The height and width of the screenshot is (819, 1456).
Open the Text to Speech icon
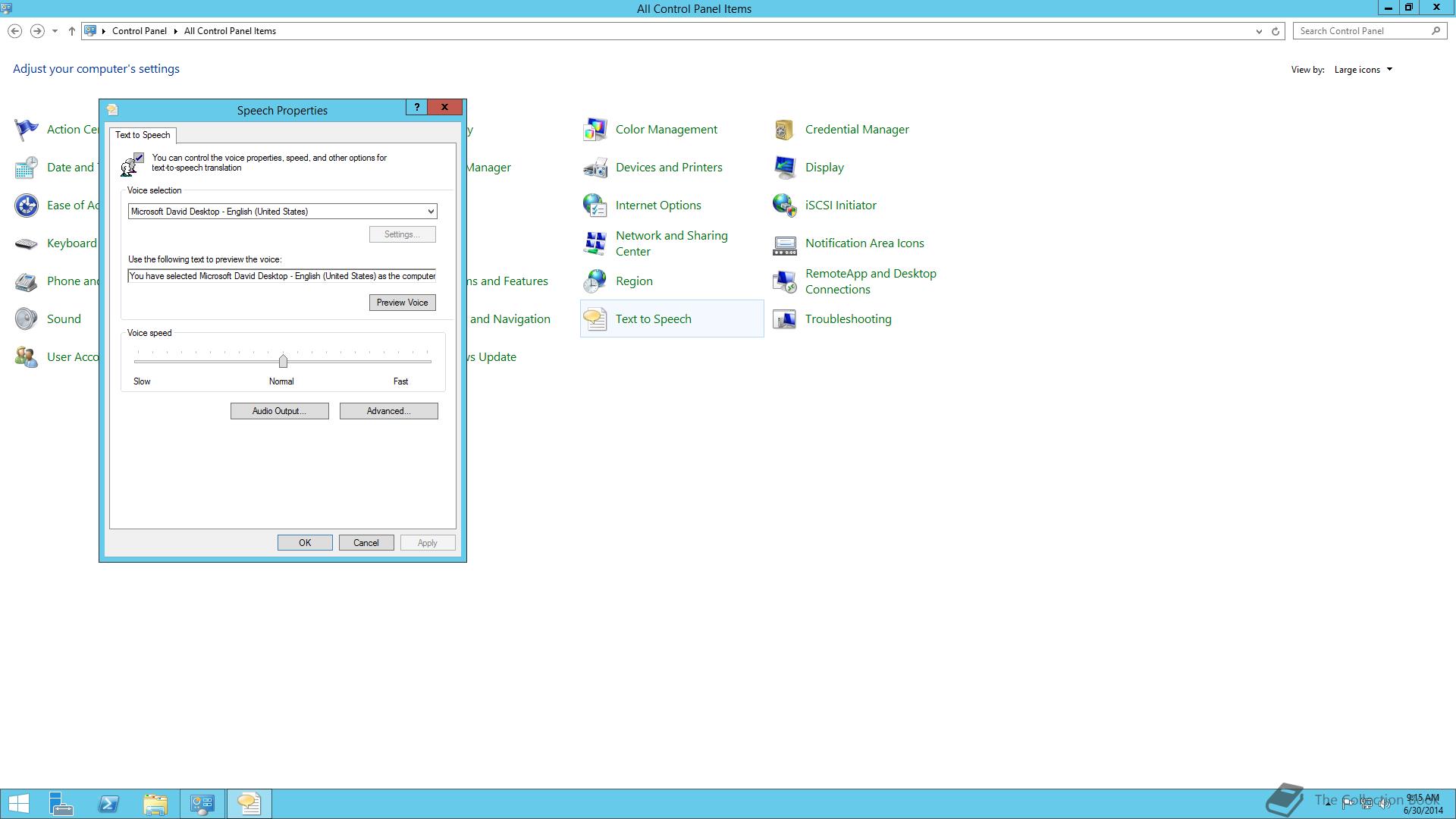point(595,319)
